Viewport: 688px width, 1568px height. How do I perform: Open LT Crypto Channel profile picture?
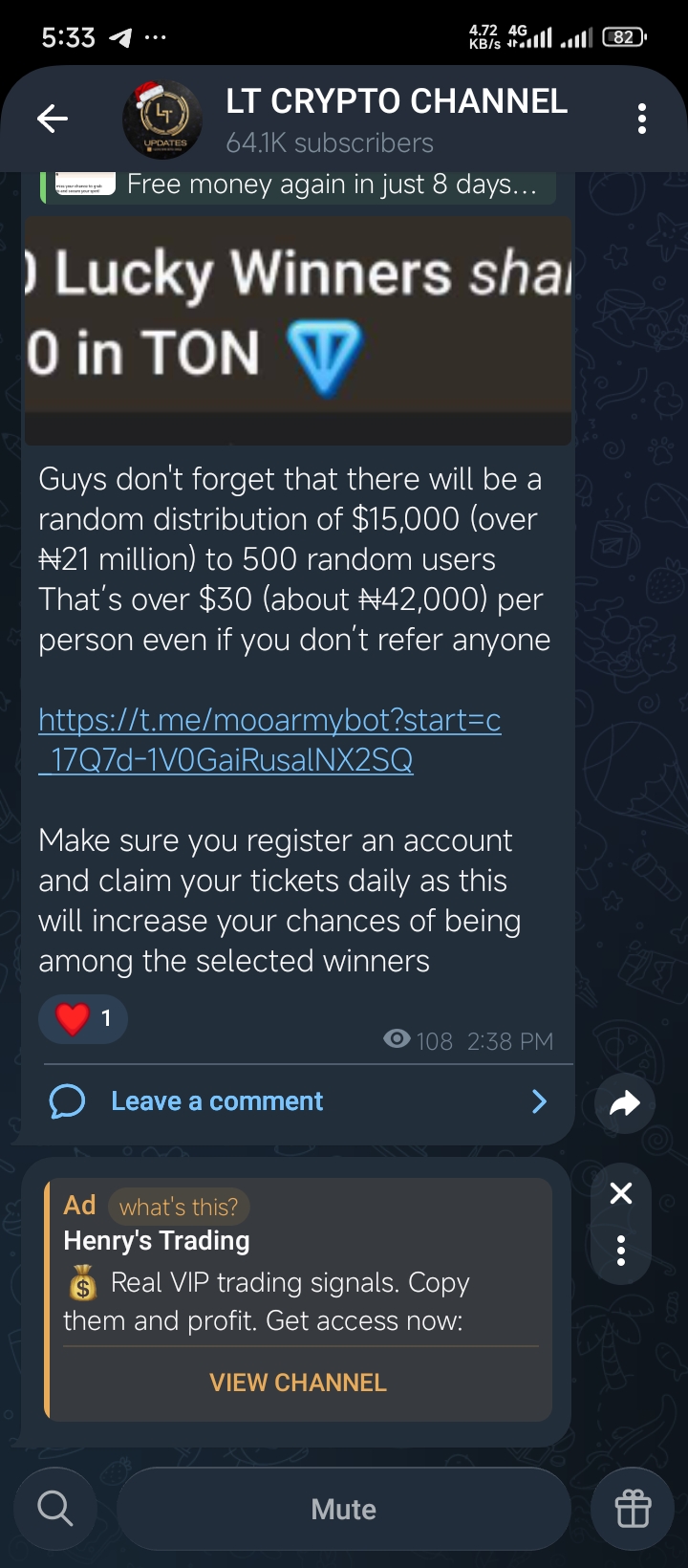tap(162, 120)
